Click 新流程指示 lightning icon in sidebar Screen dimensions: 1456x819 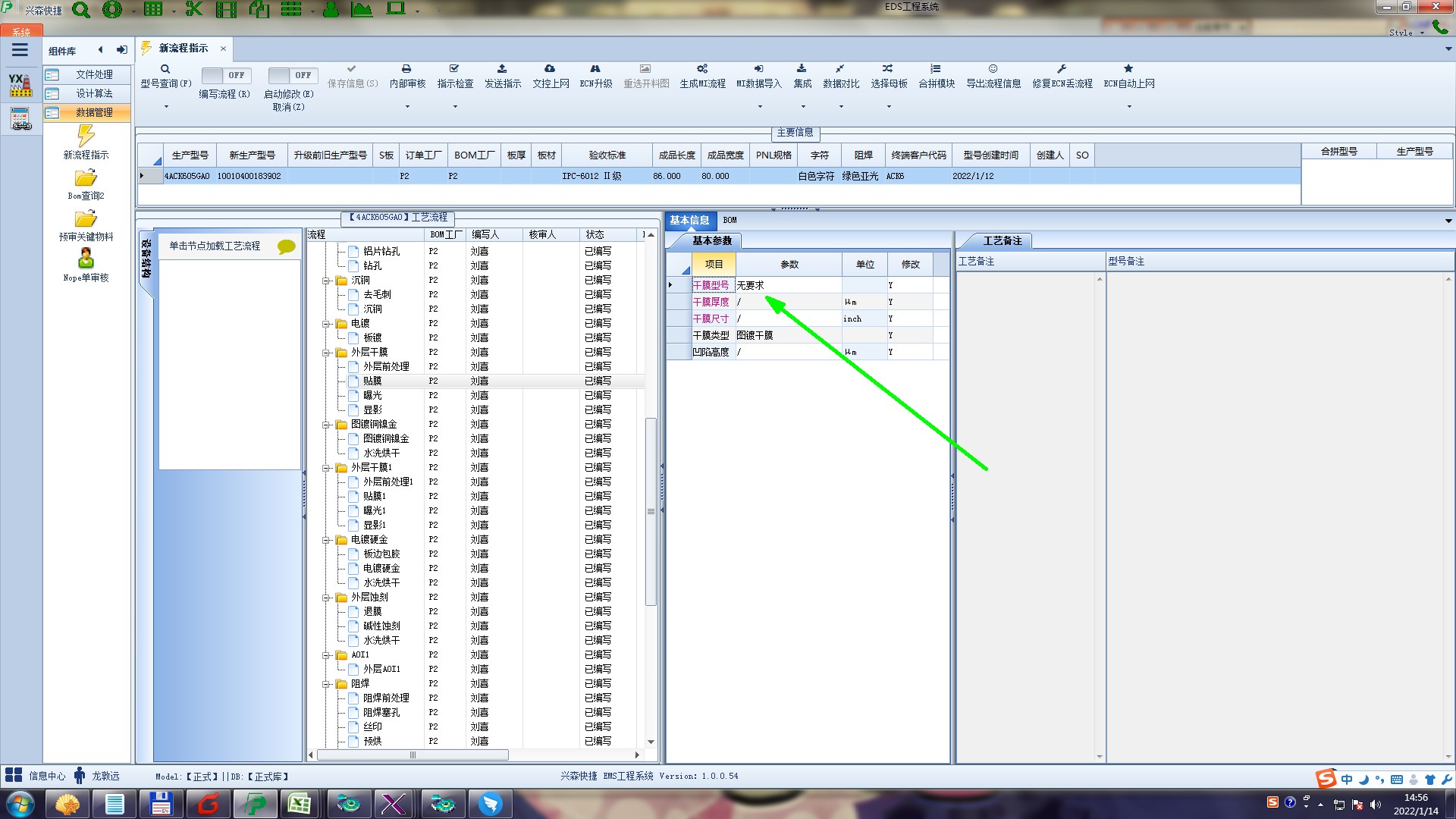(86, 136)
